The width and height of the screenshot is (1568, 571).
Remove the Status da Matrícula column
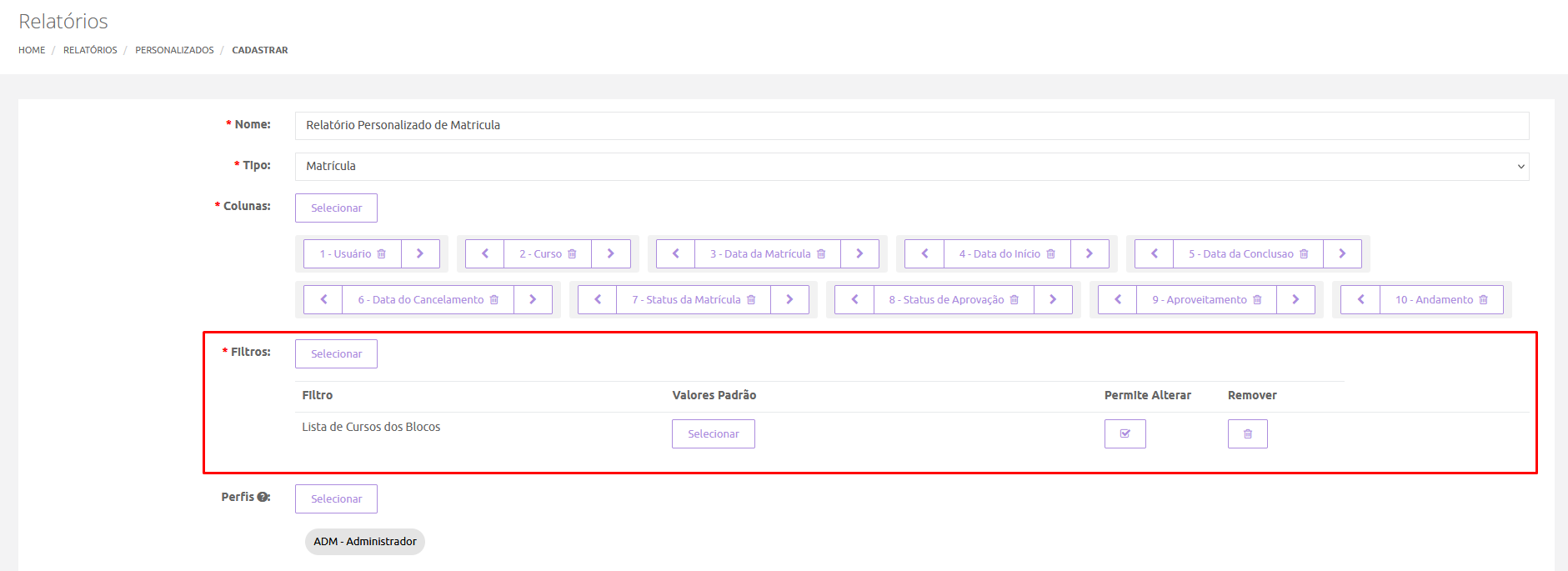tap(751, 300)
